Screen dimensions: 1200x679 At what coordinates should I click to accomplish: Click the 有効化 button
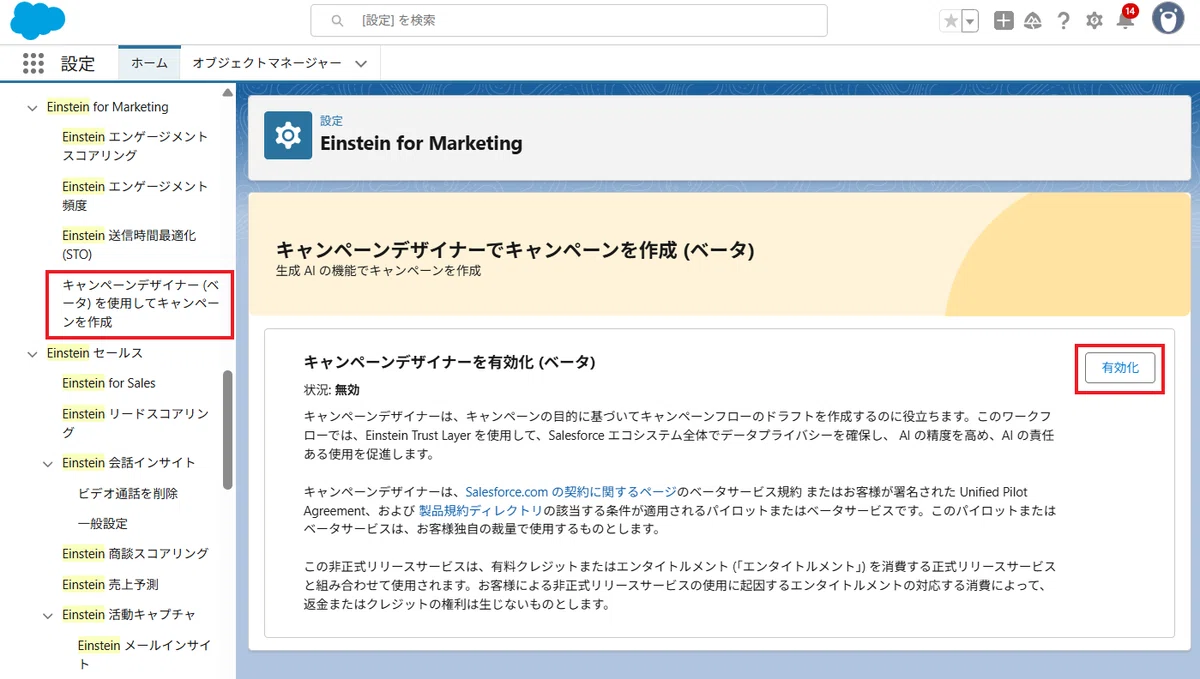(1120, 369)
